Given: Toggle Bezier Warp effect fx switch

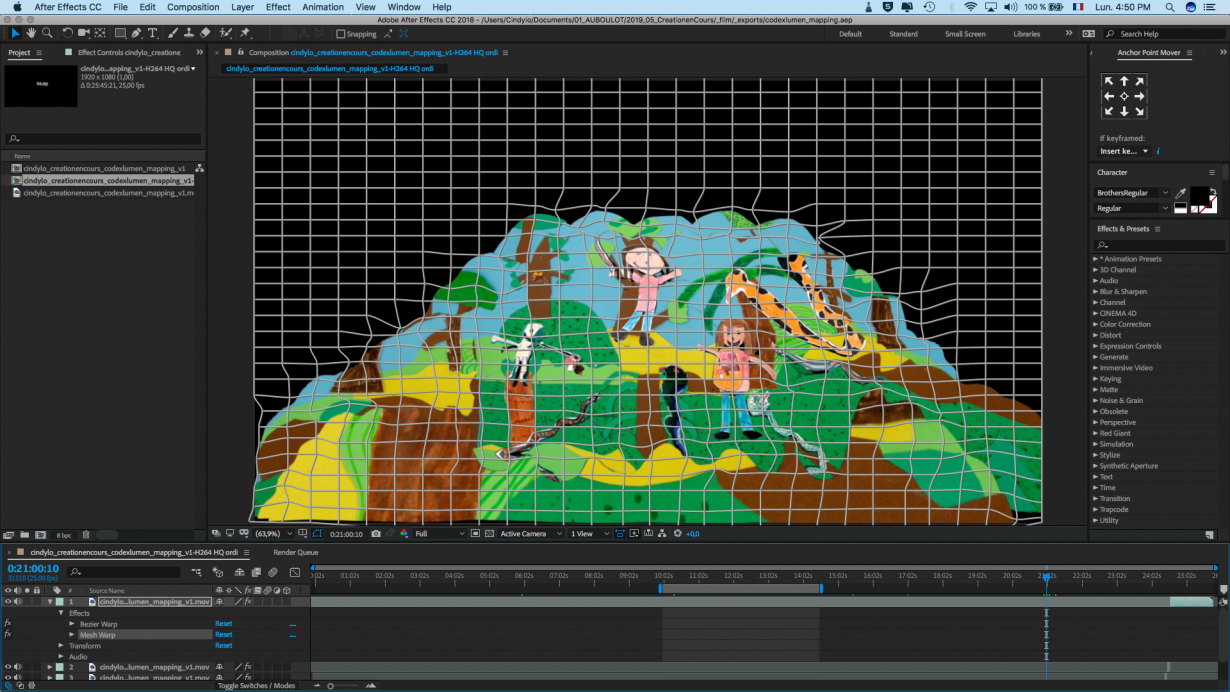Looking at the screenshot, I should point(8,624).
